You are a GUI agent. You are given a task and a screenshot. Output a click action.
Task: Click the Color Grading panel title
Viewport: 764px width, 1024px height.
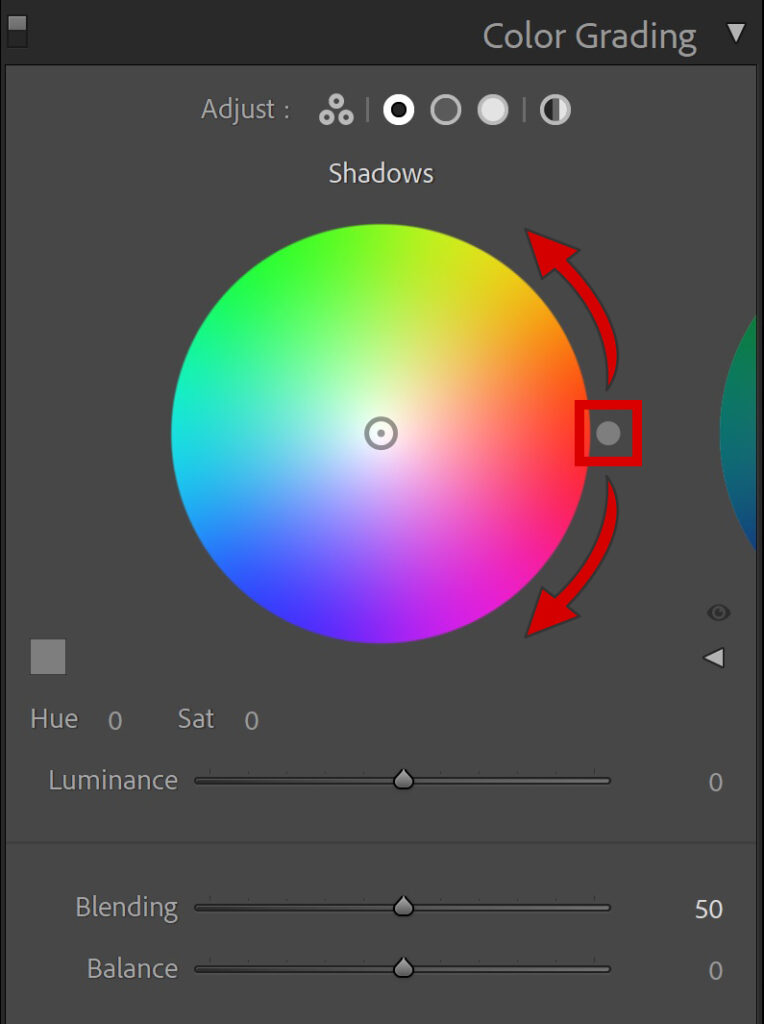point(589,37)
